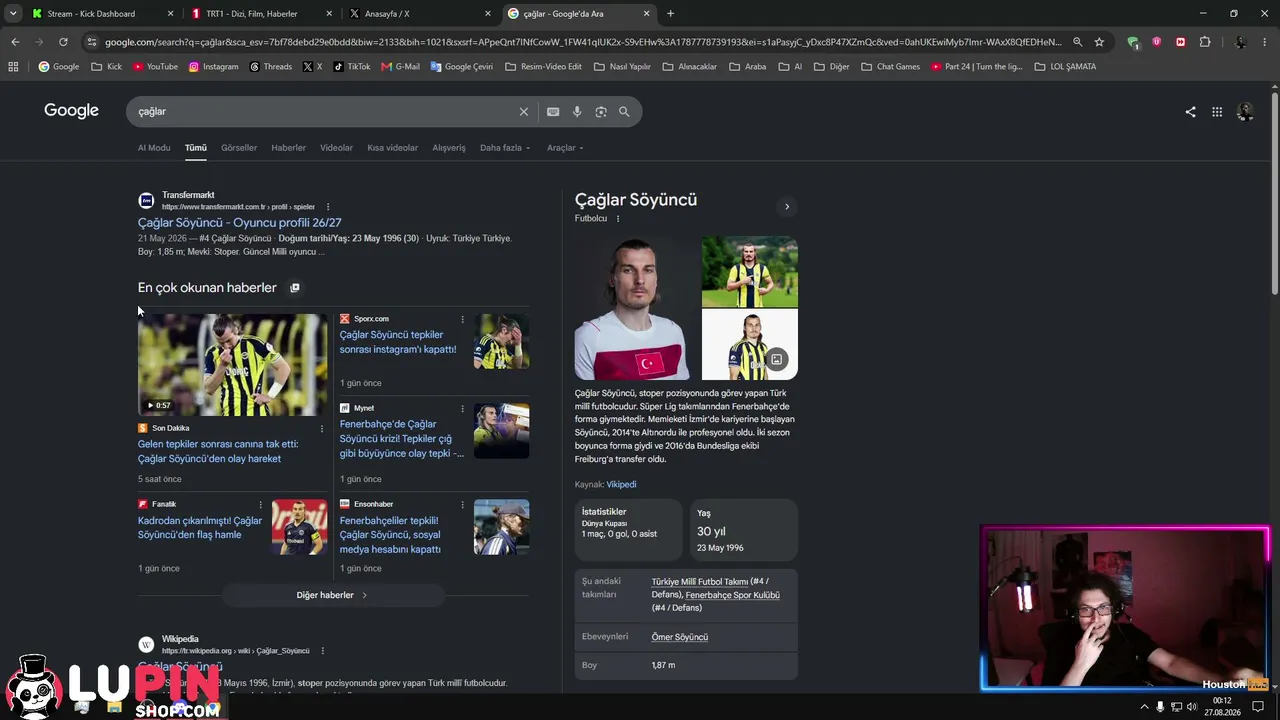Open the Ömer Söyüncü link

point(680,637)
